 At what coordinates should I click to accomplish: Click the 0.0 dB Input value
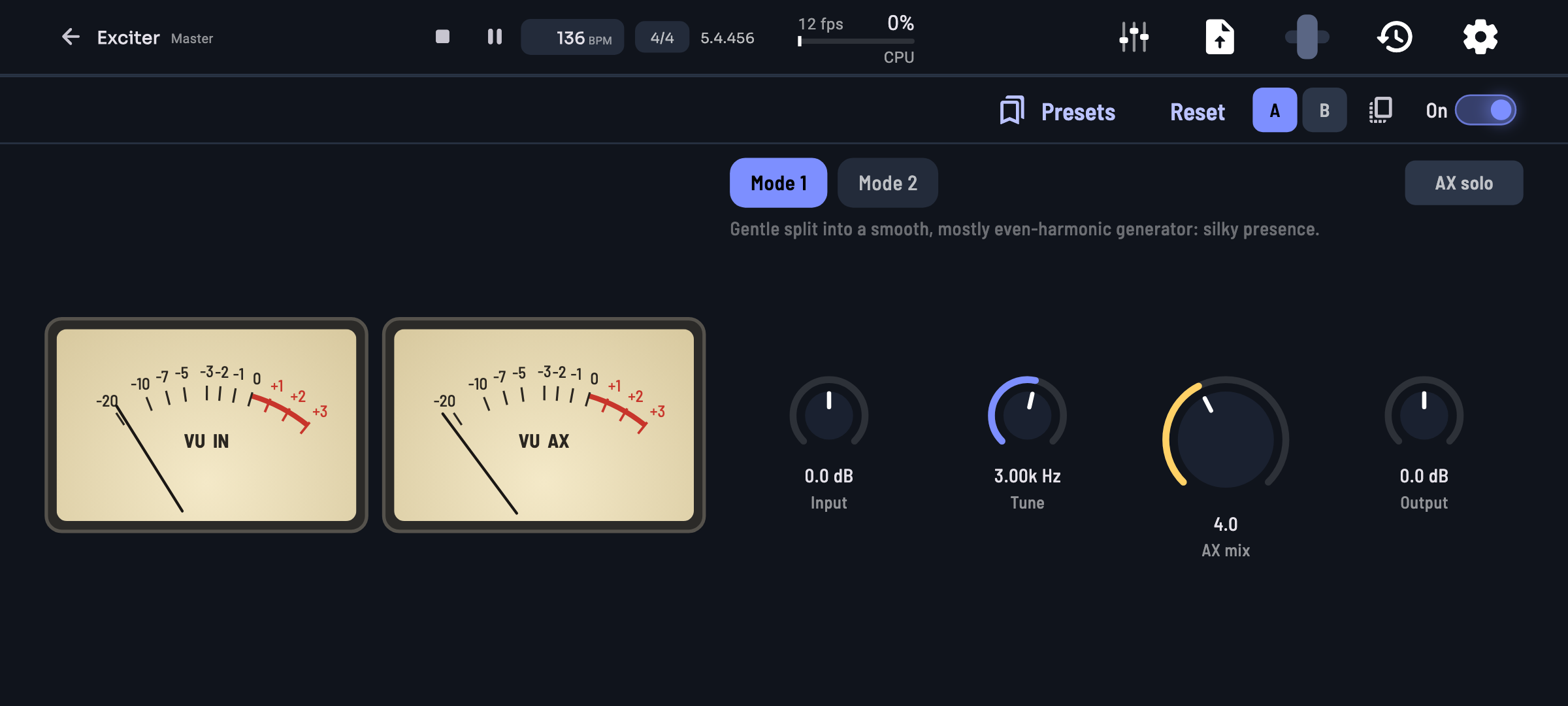[x=828, y=476]
